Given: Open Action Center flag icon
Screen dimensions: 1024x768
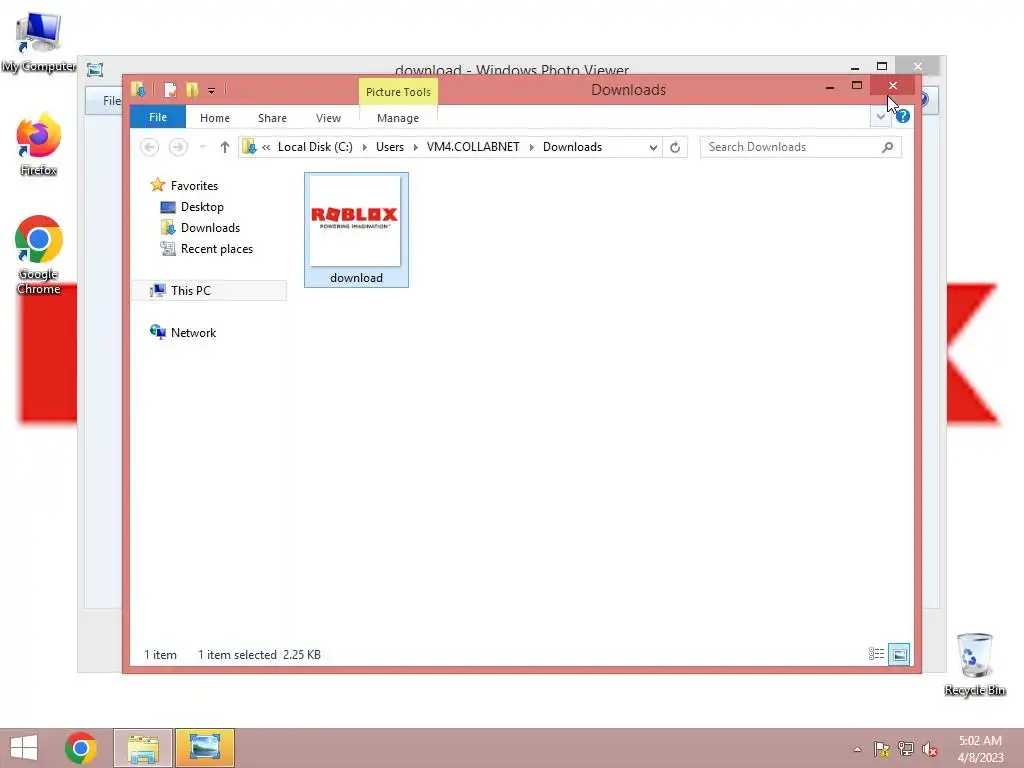Looking at the screenshot, I should (x=882, y=749).
